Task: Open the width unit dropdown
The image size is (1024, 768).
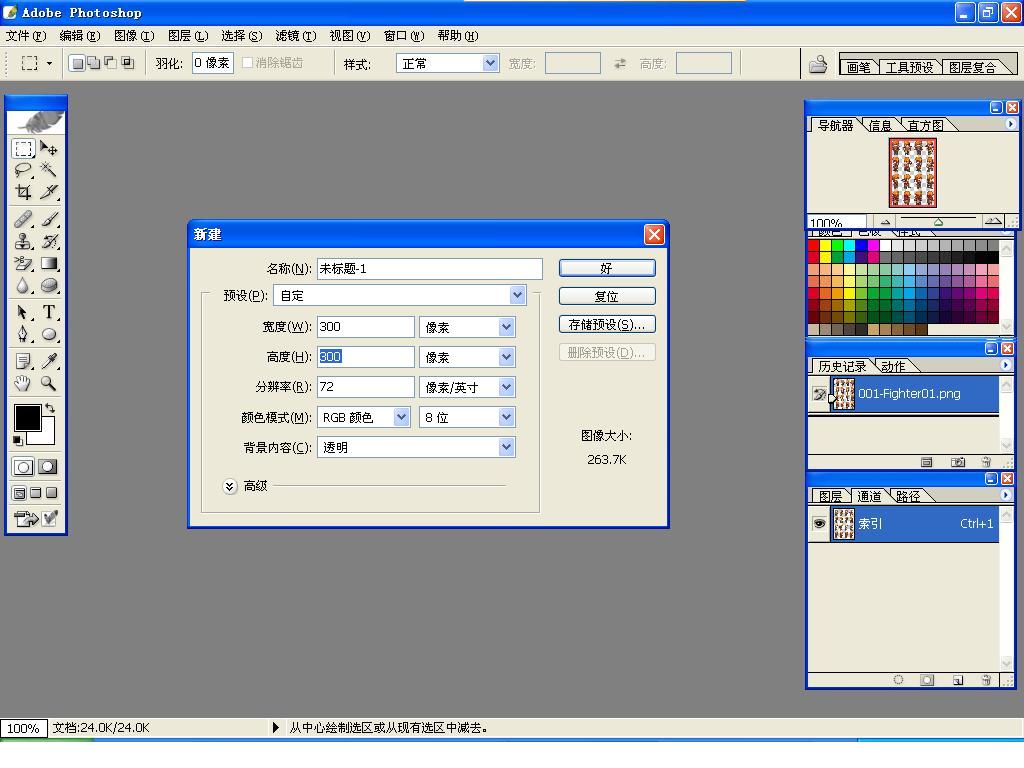Action: click(x=506, y=327)
